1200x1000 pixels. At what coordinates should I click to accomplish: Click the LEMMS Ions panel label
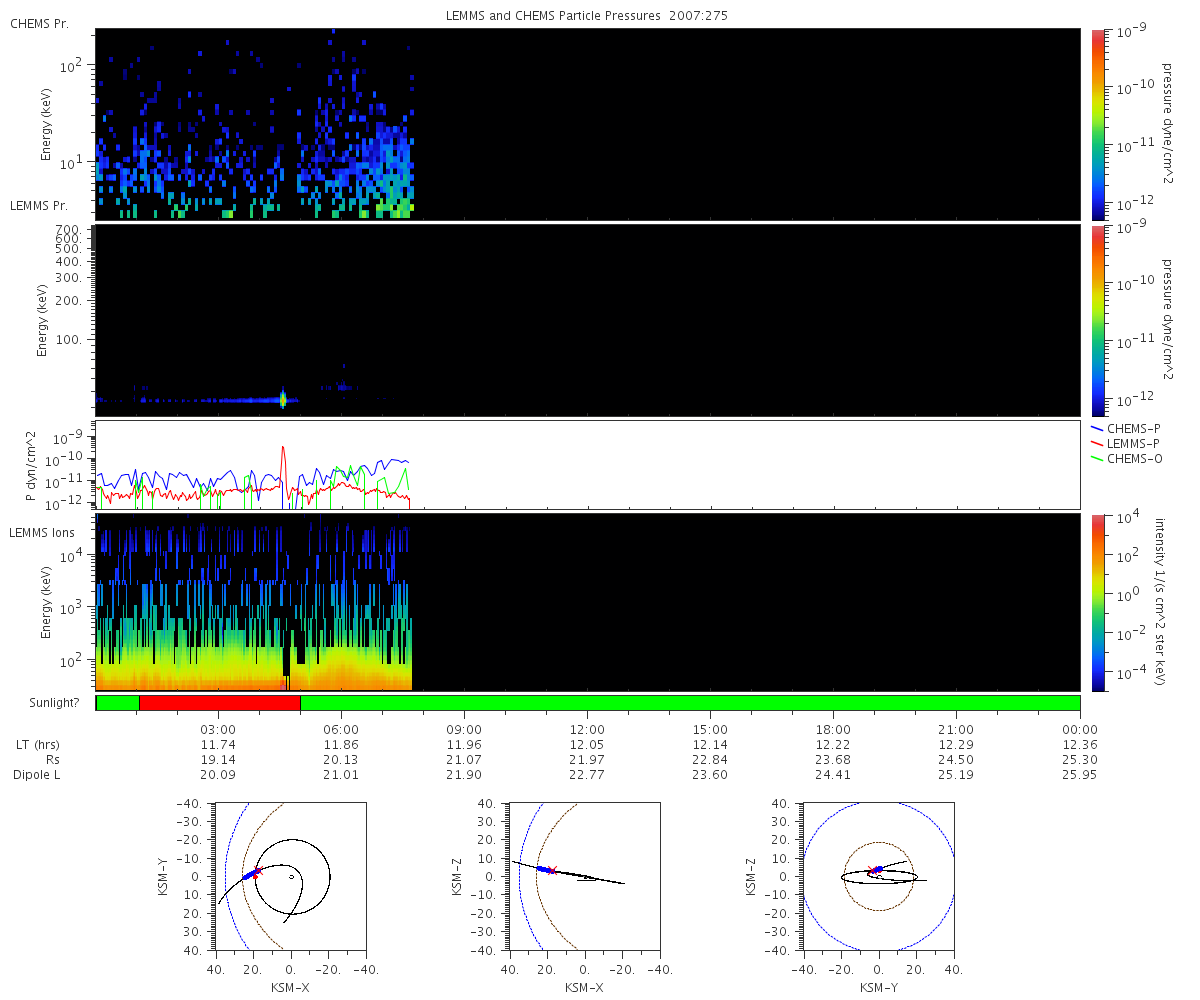(42, 532)
